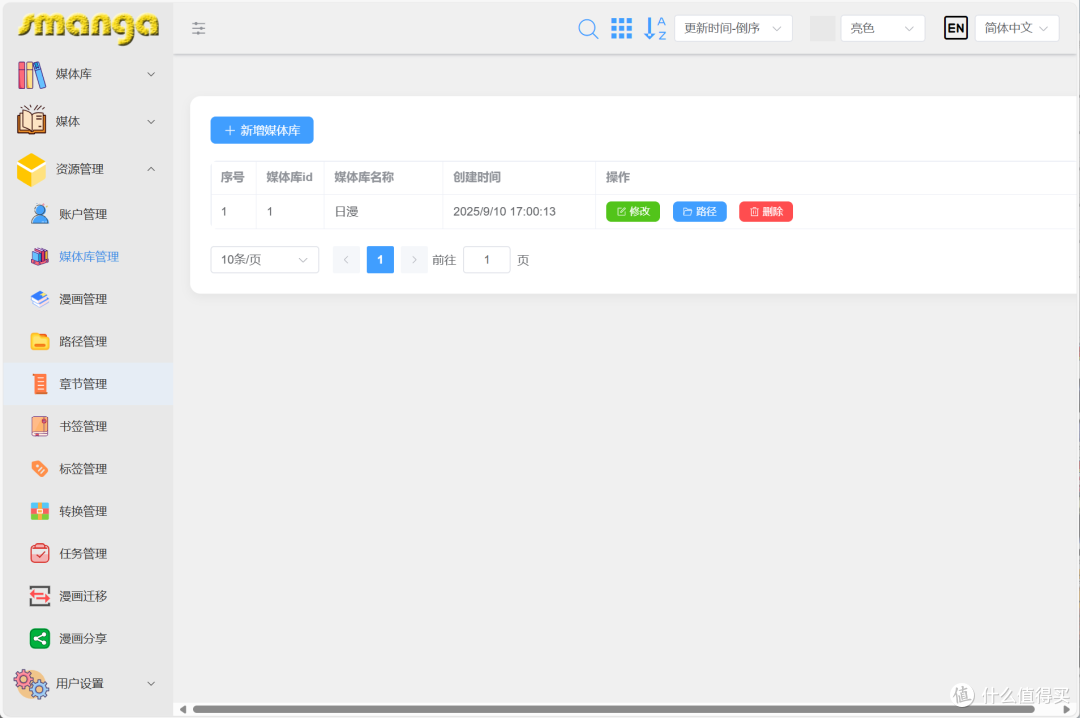Click the 标签管理 tag icon

40,469
